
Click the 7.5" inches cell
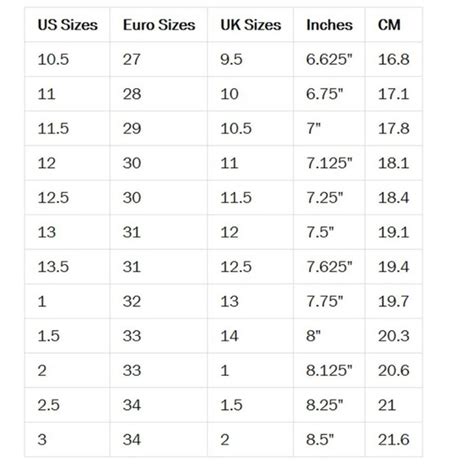pyautogui.click(x=329, y=232)
